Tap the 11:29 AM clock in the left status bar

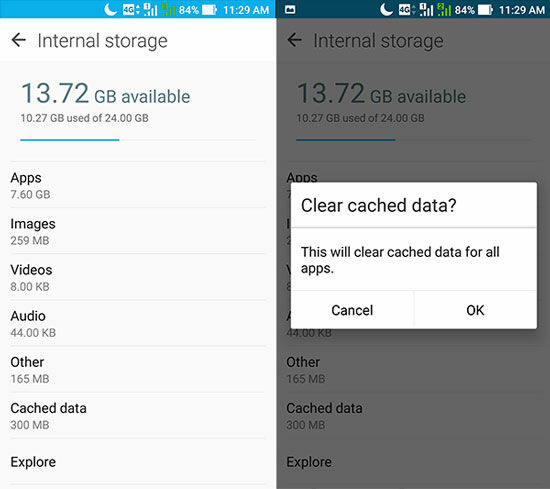pyautogui.click(x=246, y=10)
